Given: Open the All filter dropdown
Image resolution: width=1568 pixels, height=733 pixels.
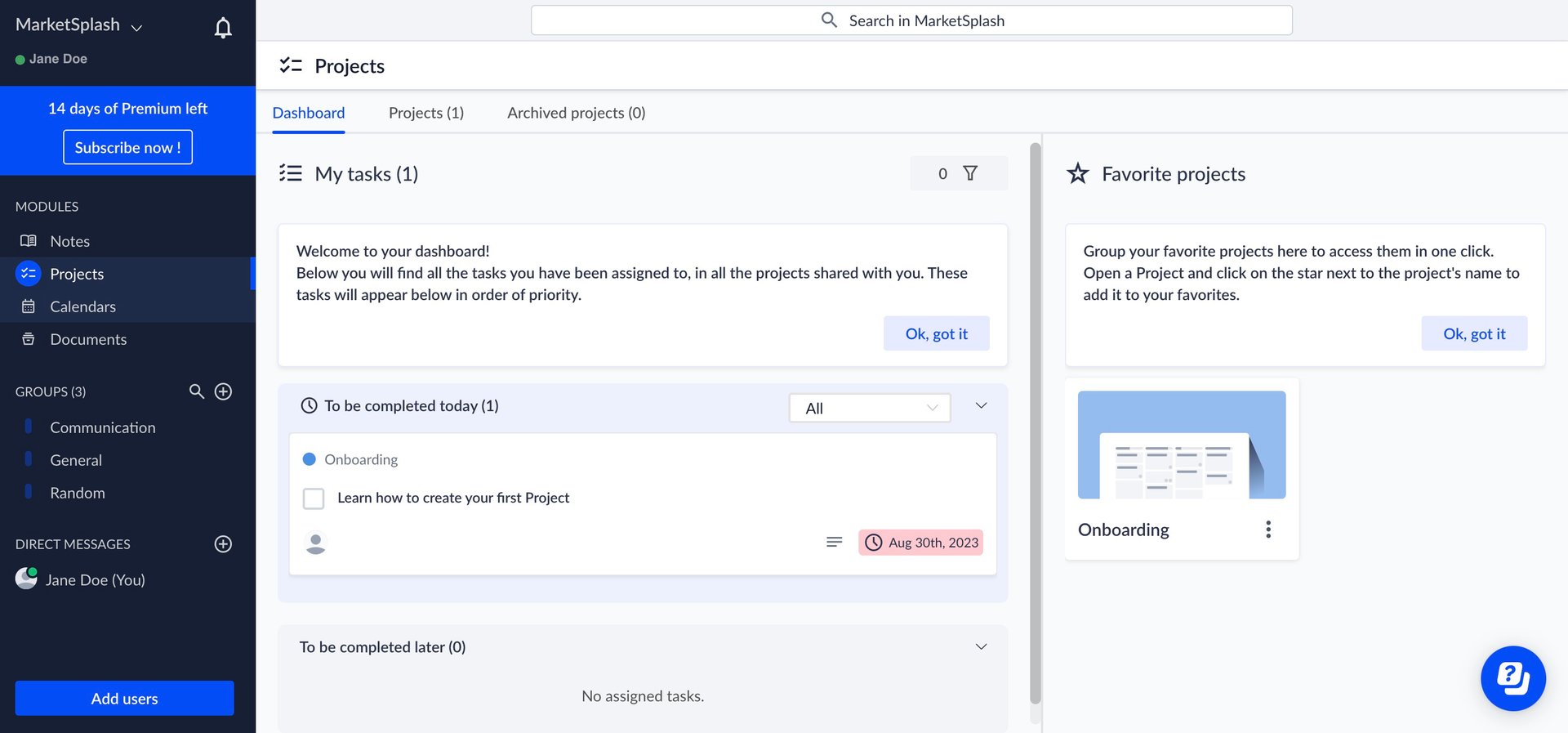Looking at the screenshot, I should click(870, 408).
